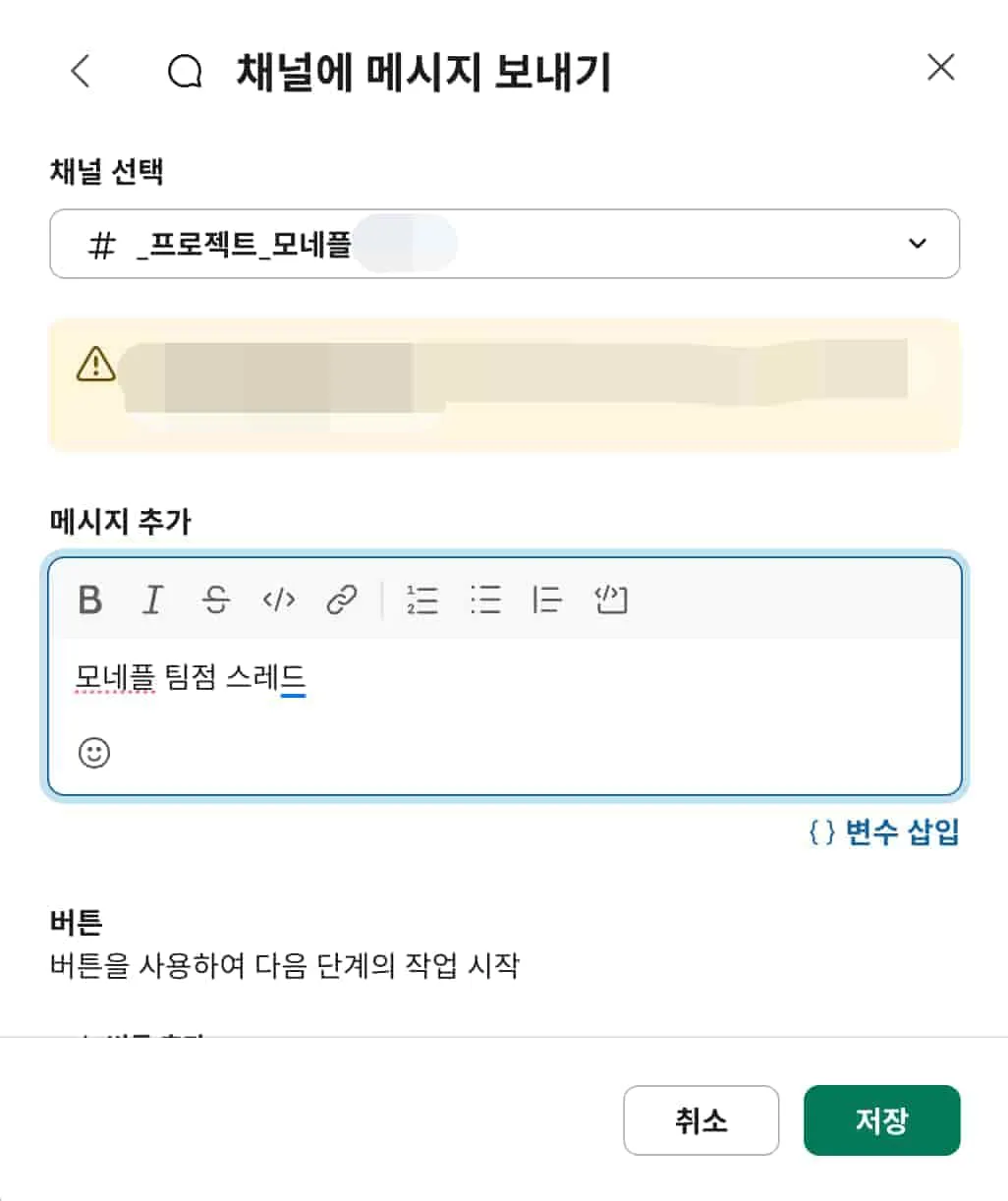This screenshot has height=1201, width=1008.
Task: Insert a hyperlink using the link icon
Action: 342,600
